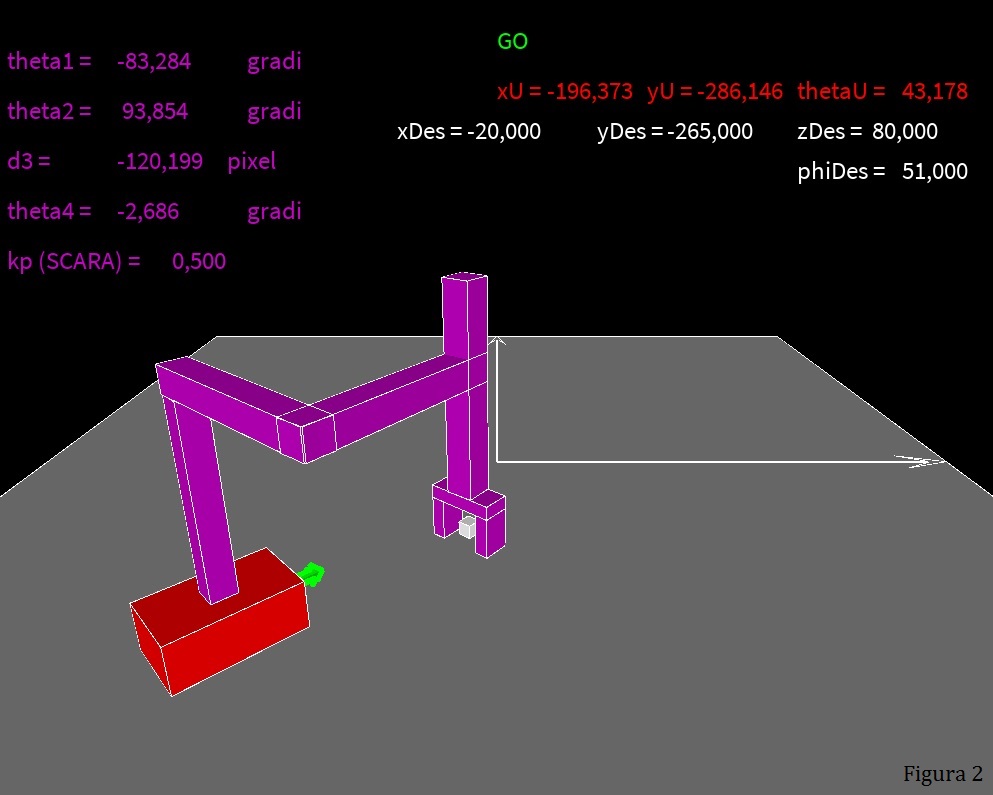This screenshot has width=993, height=795.
Task: Click the kp (SCARA) gain value 0,500
Action: pyautogui.click(x=199, y=262)
